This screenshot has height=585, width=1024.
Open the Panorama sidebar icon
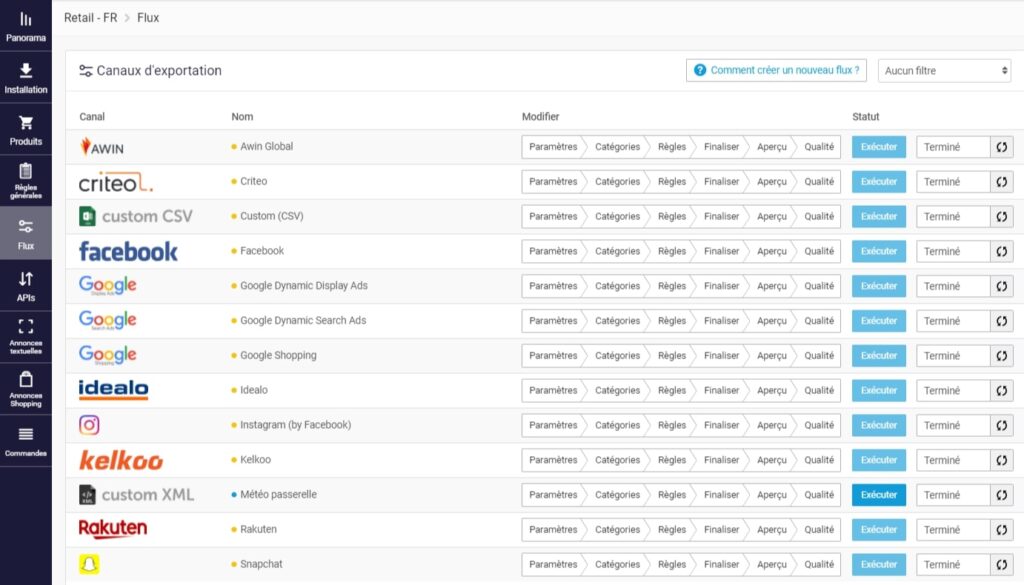25,20
